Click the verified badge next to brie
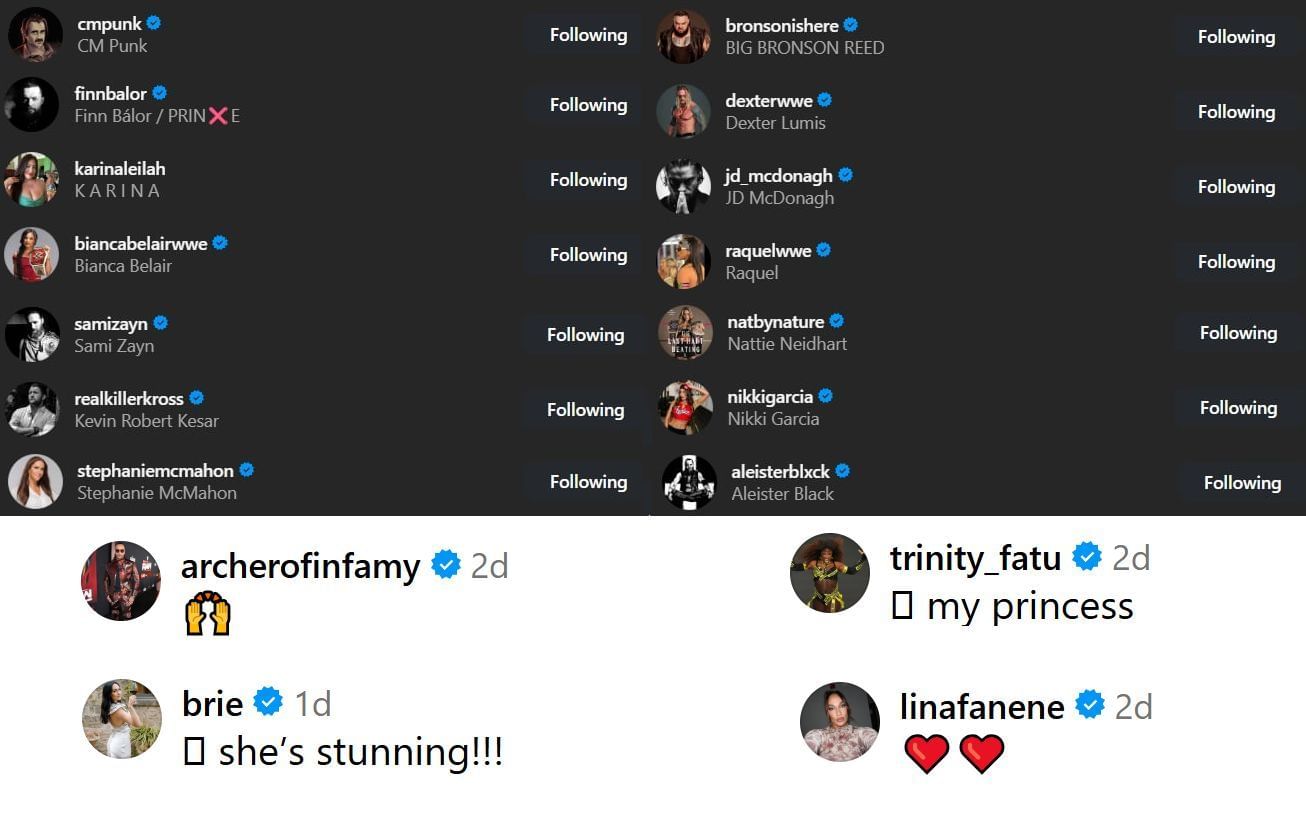 point(268,703)
